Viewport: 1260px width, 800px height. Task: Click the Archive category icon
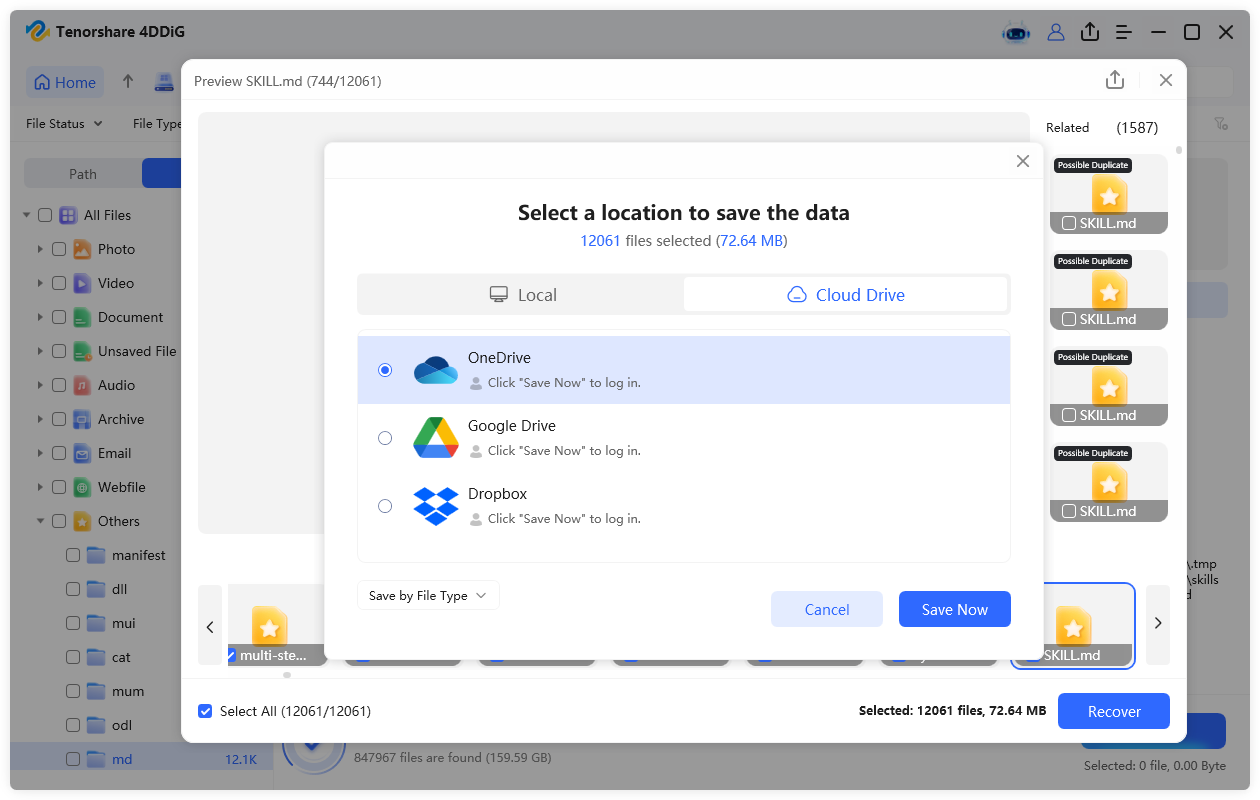pyautogui.click(x=83, y=419)
